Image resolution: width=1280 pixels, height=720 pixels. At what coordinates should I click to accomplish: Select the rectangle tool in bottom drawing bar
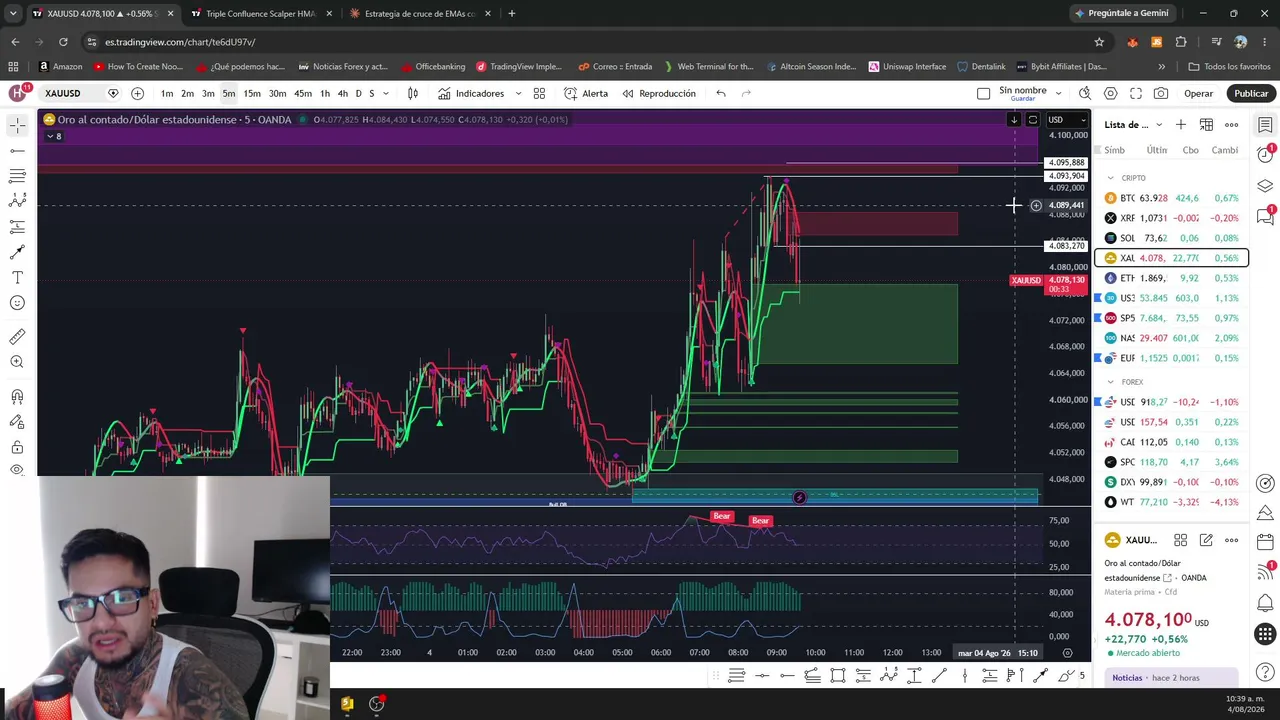[x=838, y=676]
